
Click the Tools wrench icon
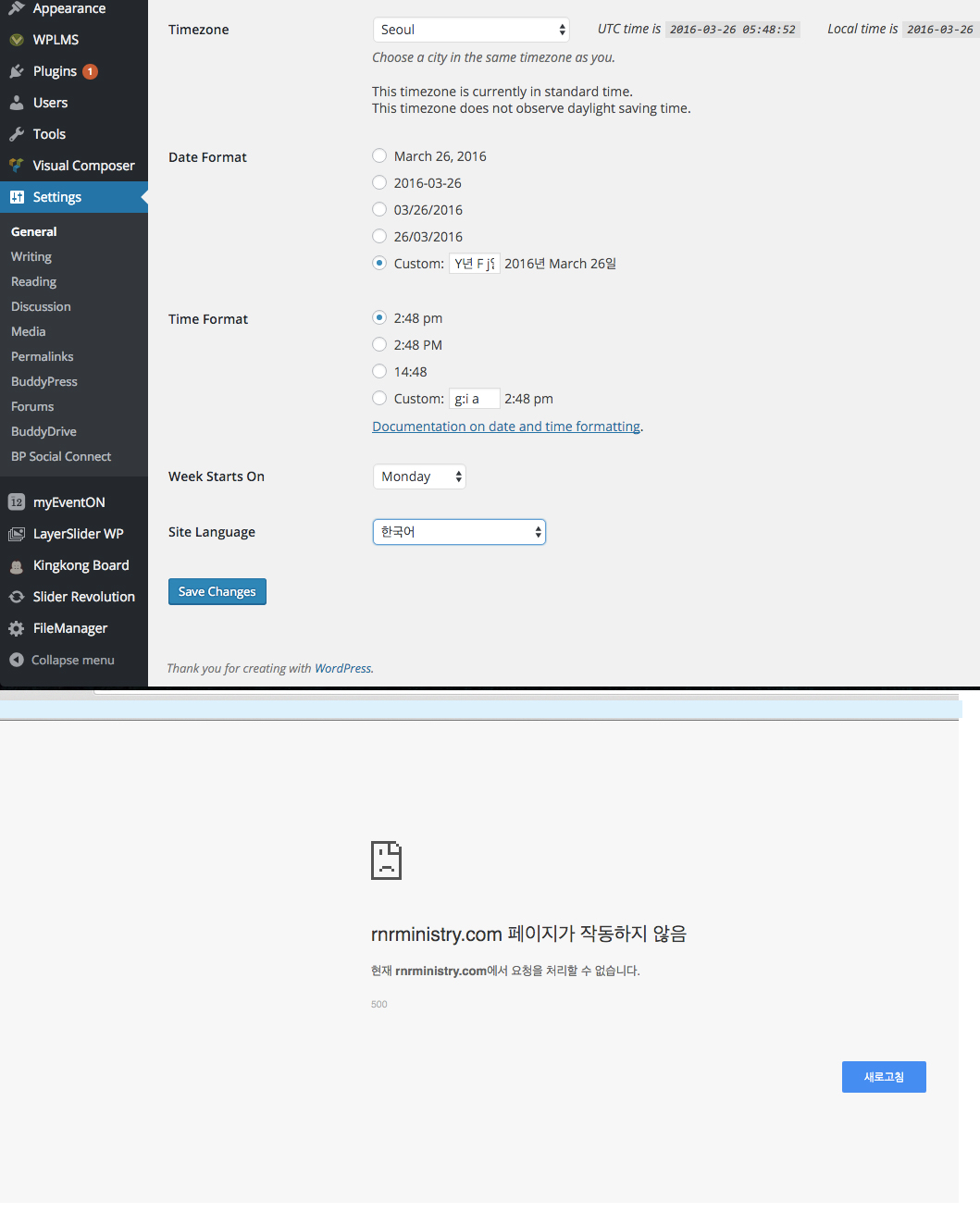pos(17,134)
